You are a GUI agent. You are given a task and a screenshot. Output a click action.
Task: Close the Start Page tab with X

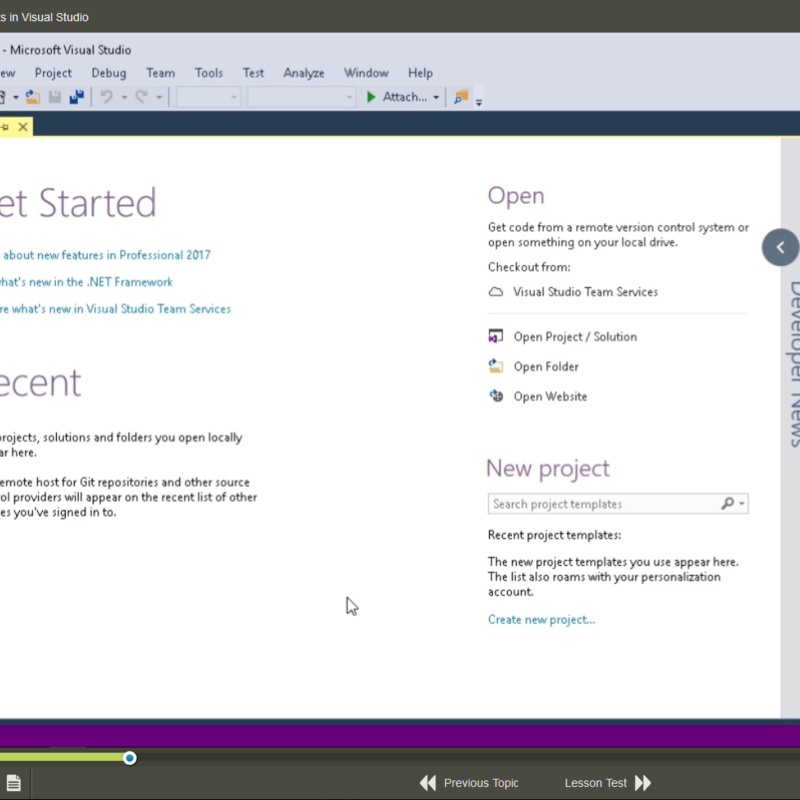point(23,127)
